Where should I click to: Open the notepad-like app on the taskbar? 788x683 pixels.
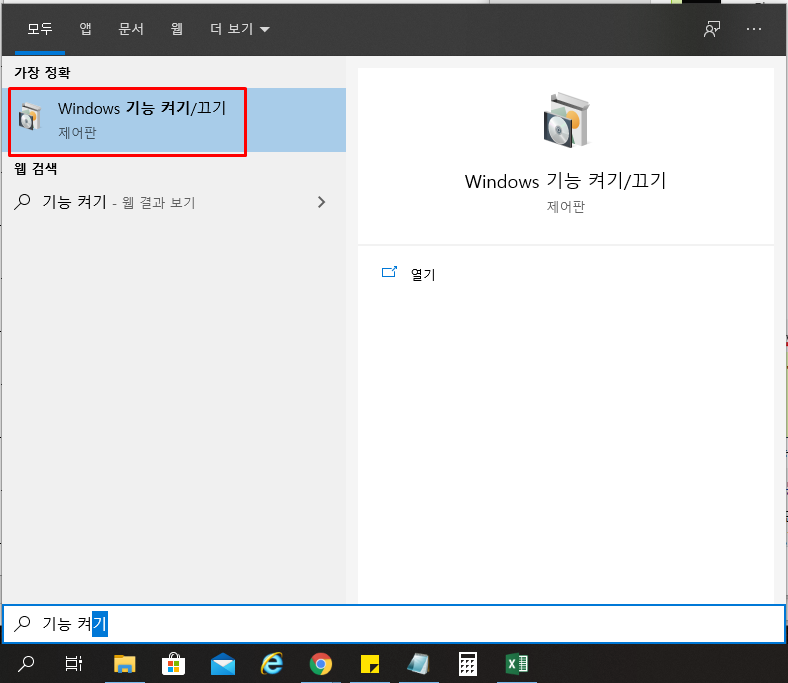tap(419, 664)
